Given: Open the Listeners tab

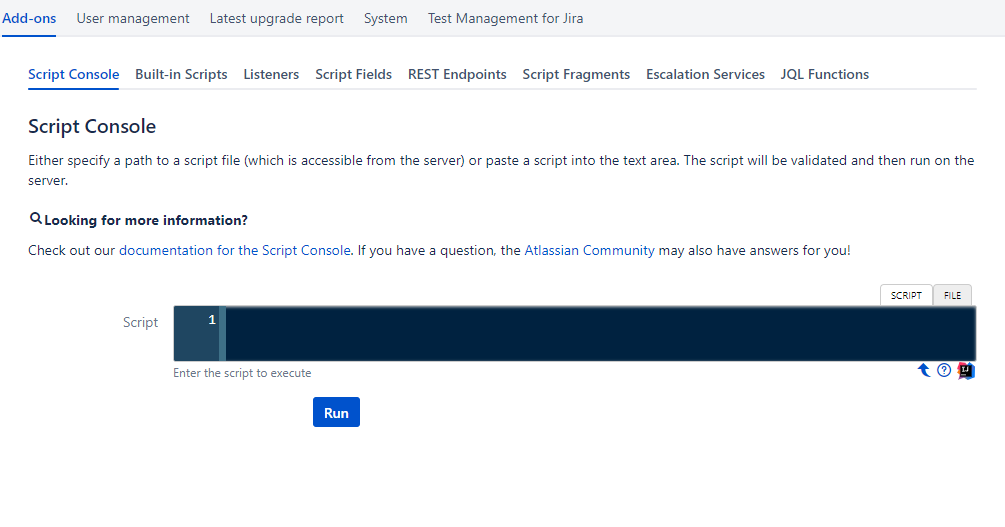Looking at the screenshot, I should tap(271, 74).
